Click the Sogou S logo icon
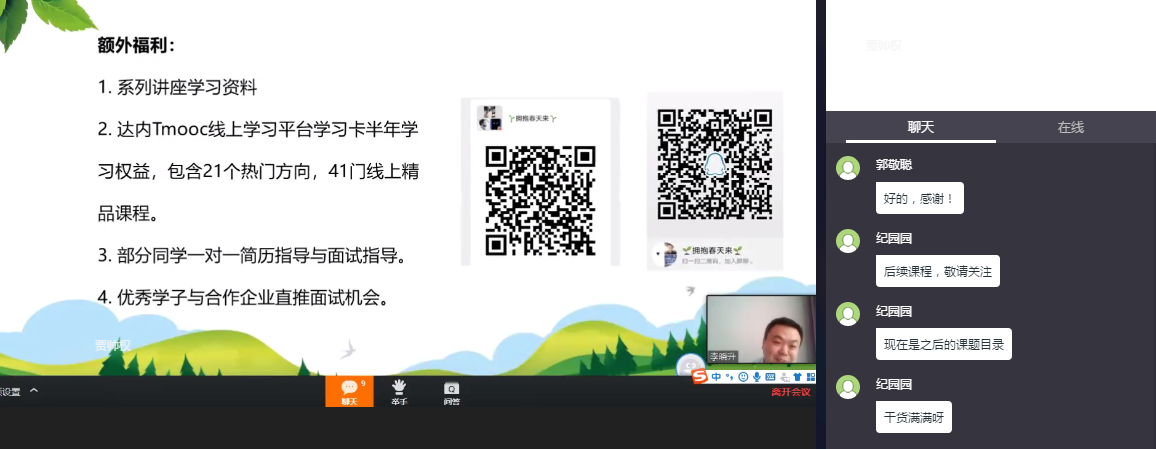1156x449 pixels. (x=700, y=377)
